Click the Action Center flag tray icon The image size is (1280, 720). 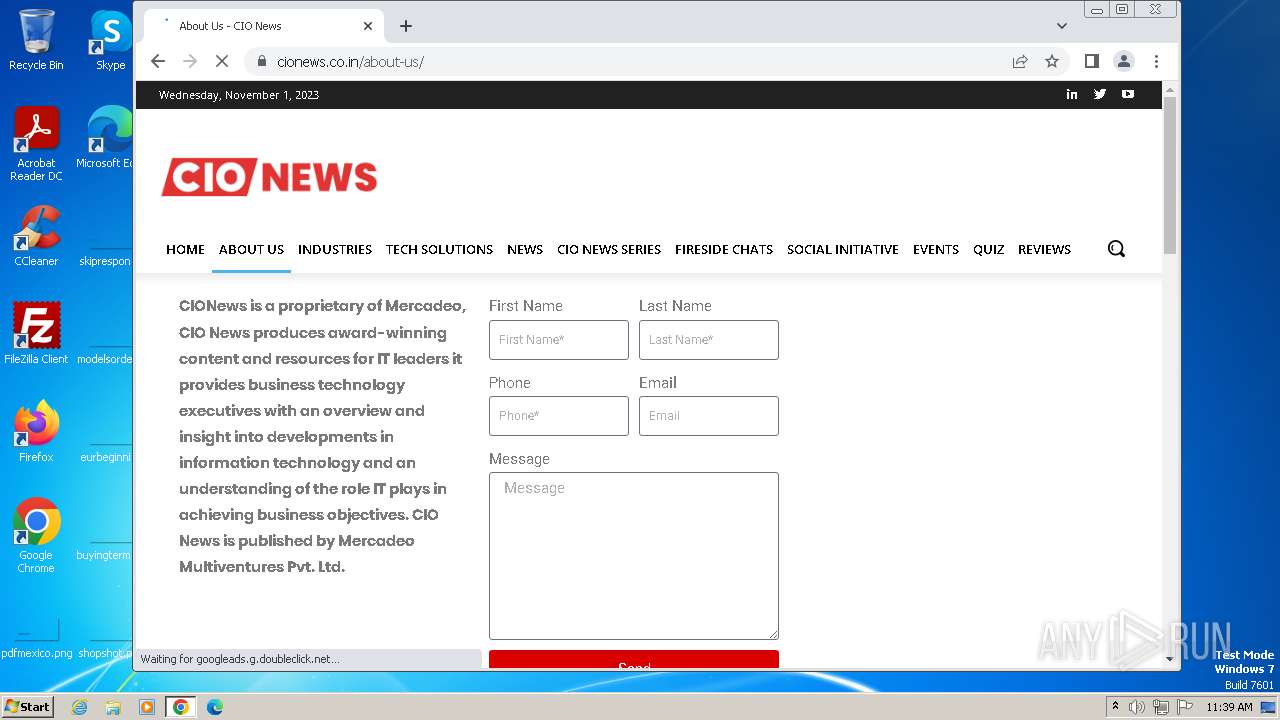point(1185,707)
